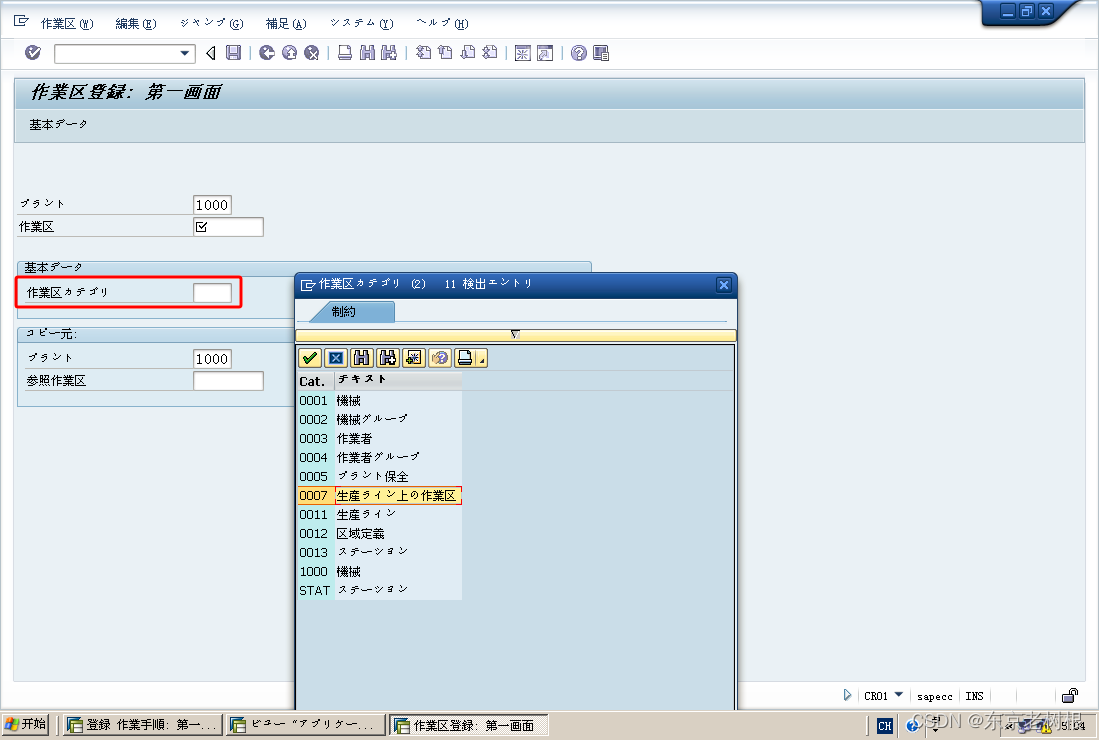The image size is (1099, 740).
Task: Toggle the Enter check icon left of command field
Action: pos(31,53)
